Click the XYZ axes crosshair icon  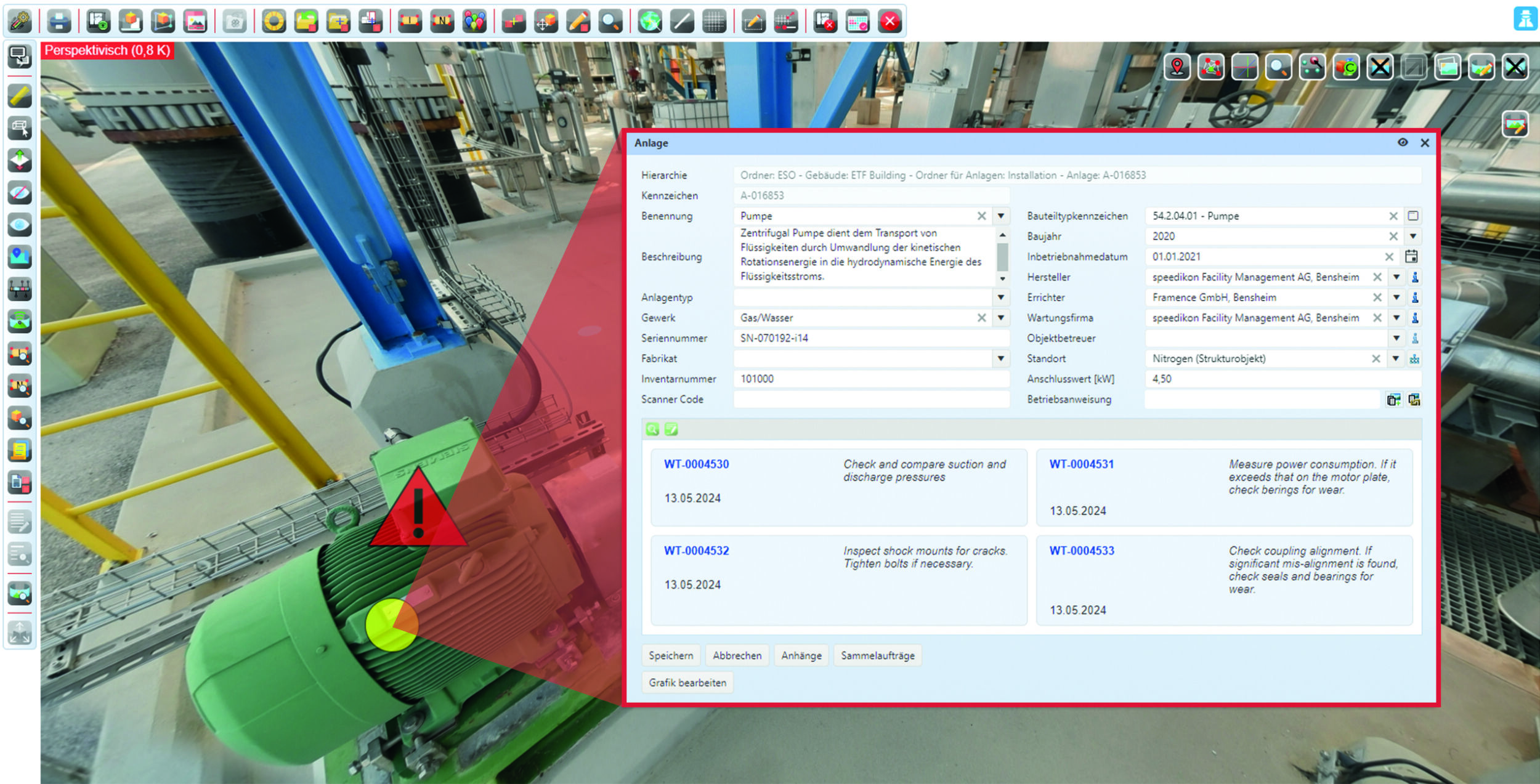[x=1244, y=67]
